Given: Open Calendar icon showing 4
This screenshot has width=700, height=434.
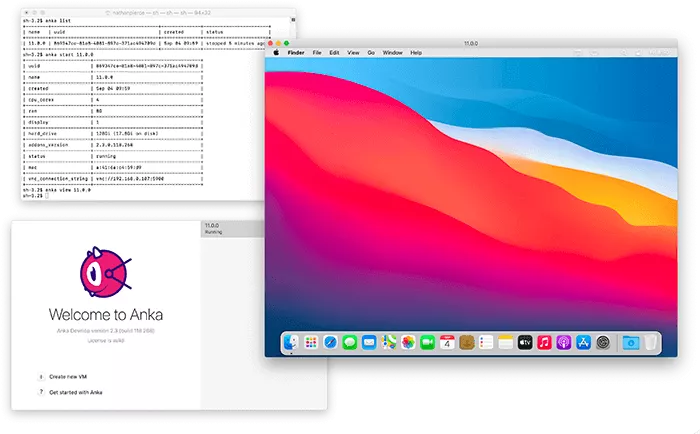Looking at the screenshot, I should click(x=447, y=343).
